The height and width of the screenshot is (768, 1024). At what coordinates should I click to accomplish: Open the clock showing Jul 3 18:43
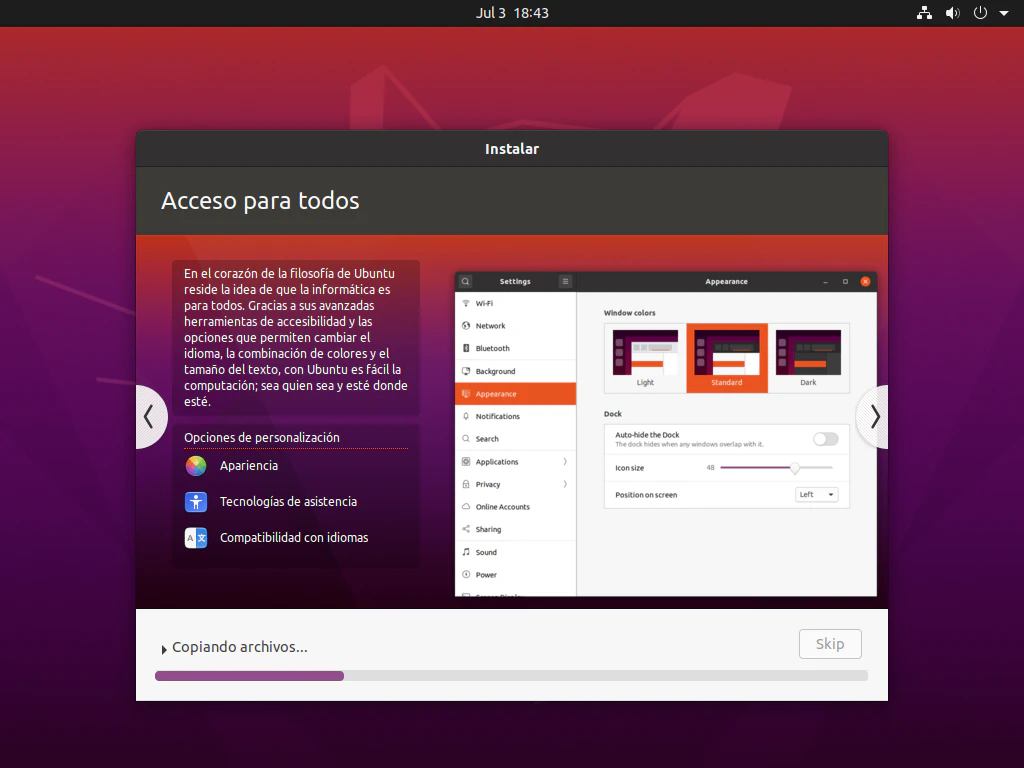pyautogui.click(x=512, y=13)
